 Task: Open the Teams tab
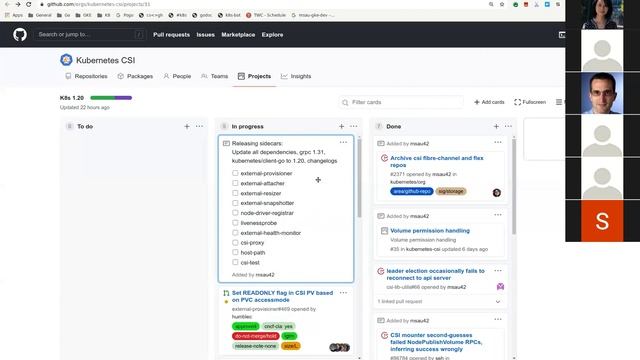point(214,76)
